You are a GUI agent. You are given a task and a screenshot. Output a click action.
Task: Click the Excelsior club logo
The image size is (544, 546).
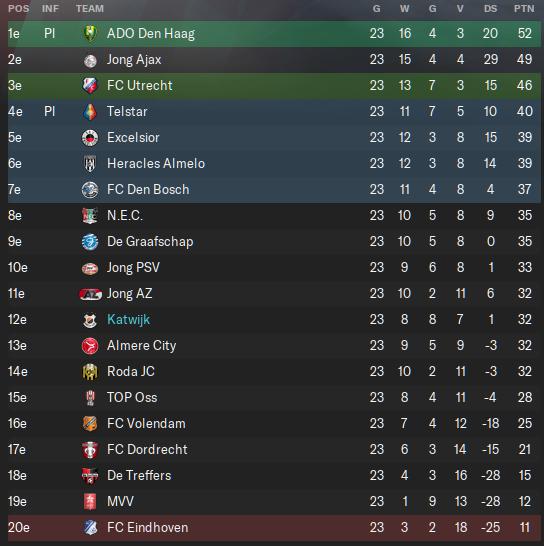pyautogui.click(x=90, y=138)
